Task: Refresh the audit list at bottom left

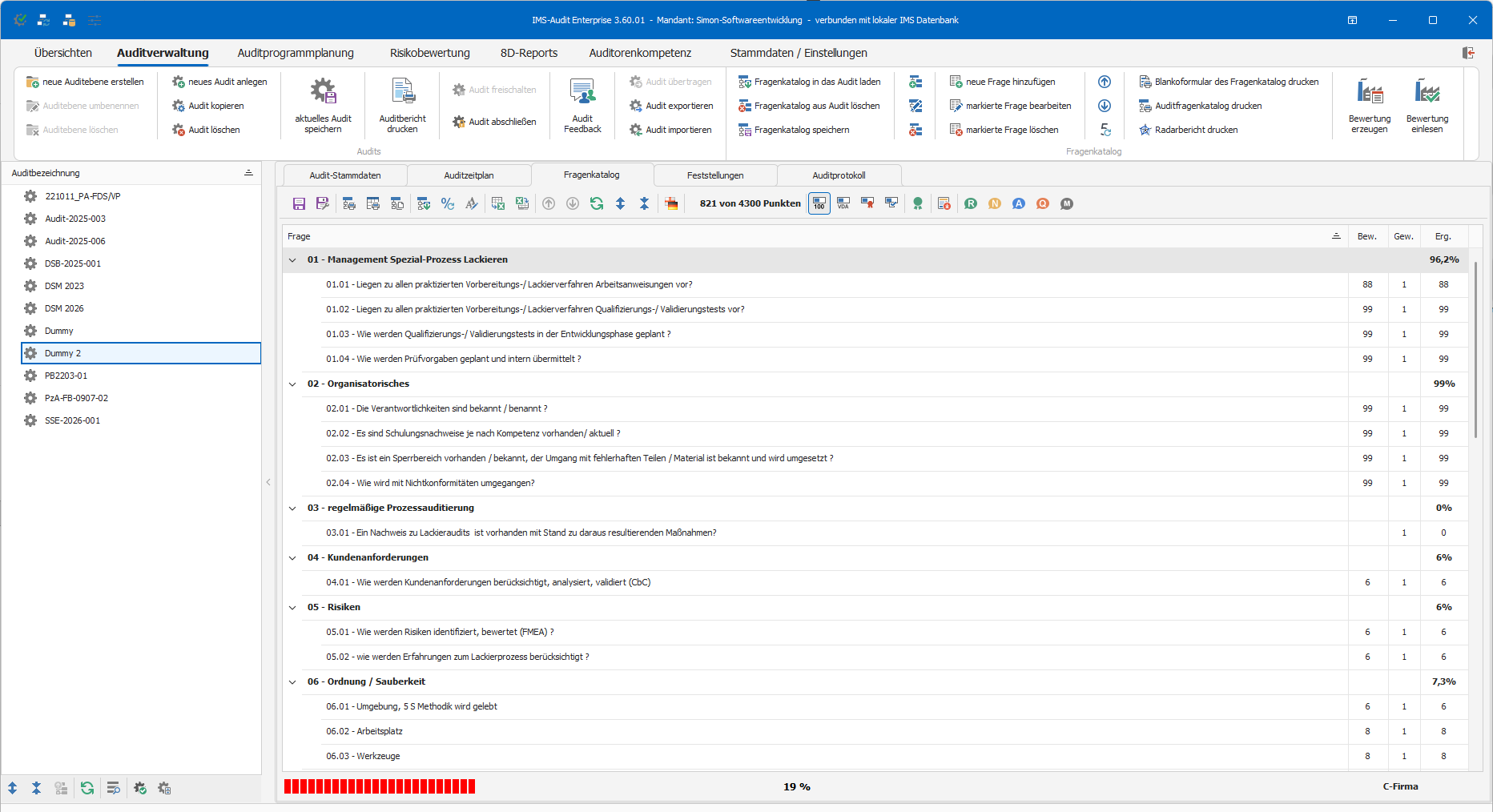Action: 87,788
